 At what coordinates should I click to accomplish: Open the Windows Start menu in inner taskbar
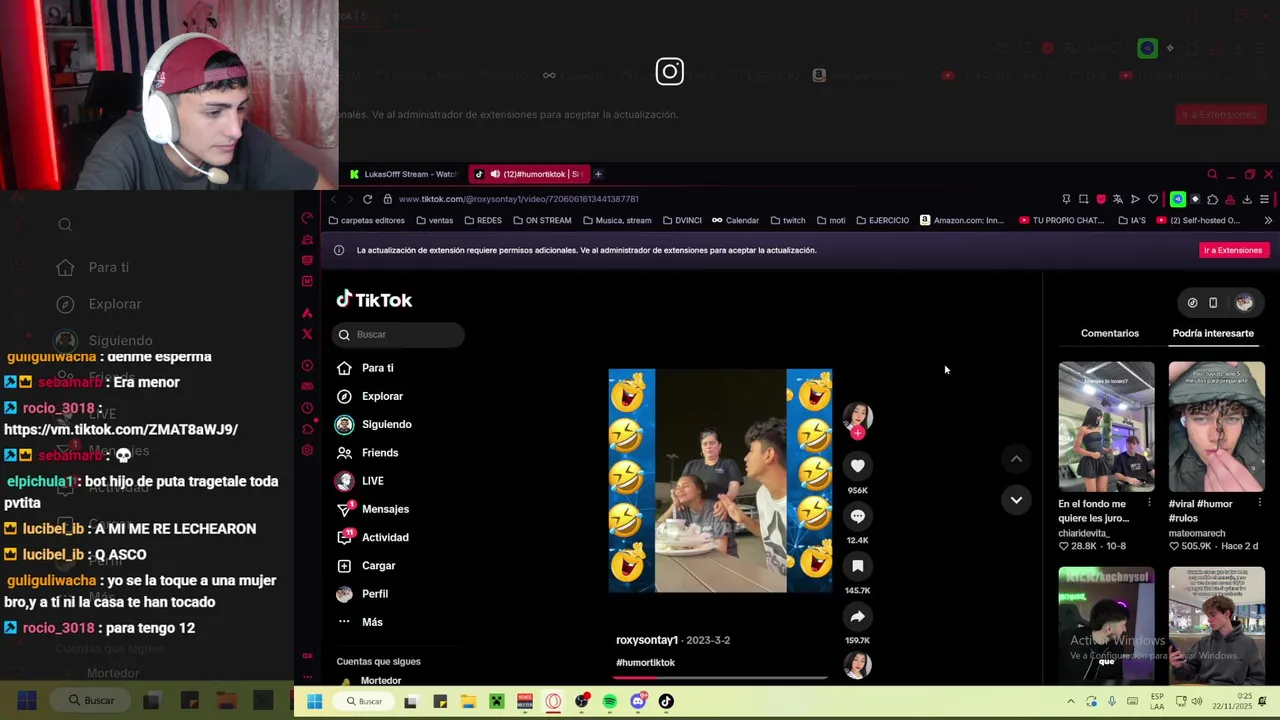[314, 701]
